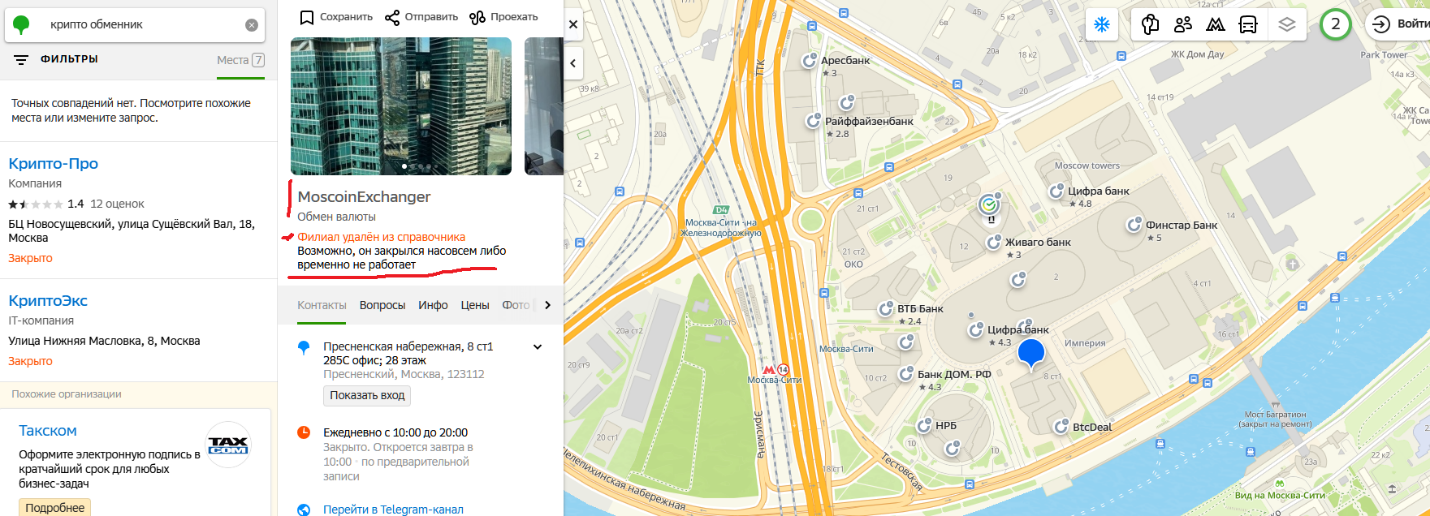Select the ВТБ Банк map marker

point(886,308)
